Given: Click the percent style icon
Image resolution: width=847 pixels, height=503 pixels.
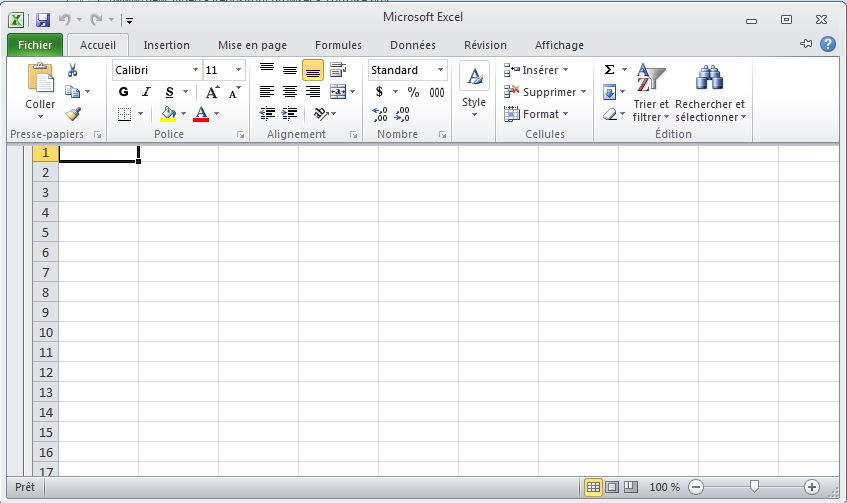Looking at the screenshot, I should 413,92.
